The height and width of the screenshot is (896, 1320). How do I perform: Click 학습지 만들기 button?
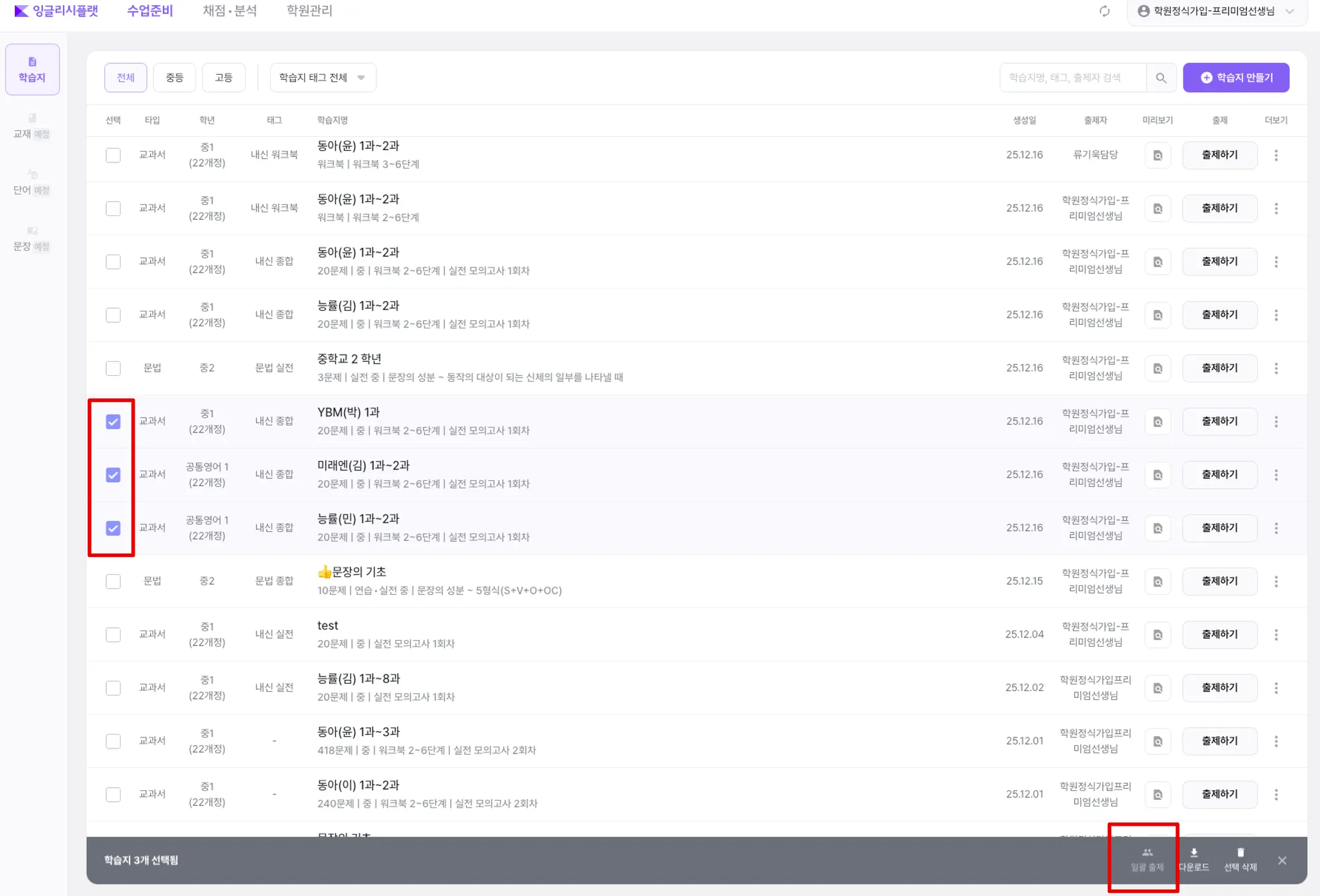tap(1236, 78)
